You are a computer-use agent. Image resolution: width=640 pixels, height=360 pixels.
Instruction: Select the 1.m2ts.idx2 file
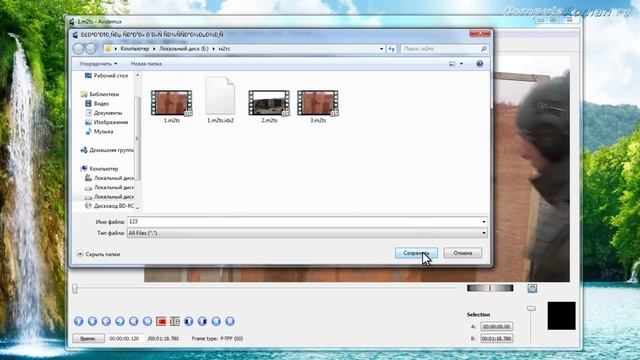click(x=220, y=100)
